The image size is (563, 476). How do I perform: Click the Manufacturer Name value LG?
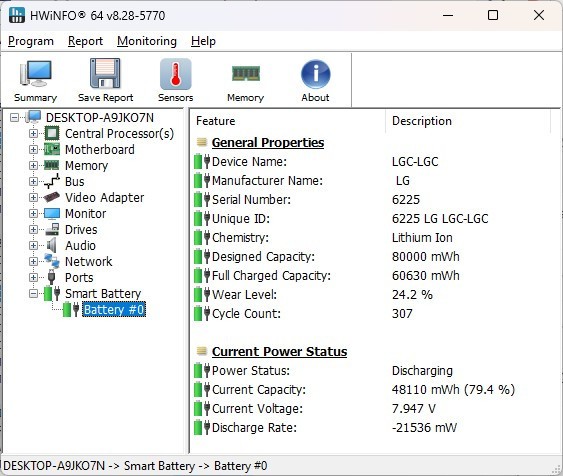point(403,181)
